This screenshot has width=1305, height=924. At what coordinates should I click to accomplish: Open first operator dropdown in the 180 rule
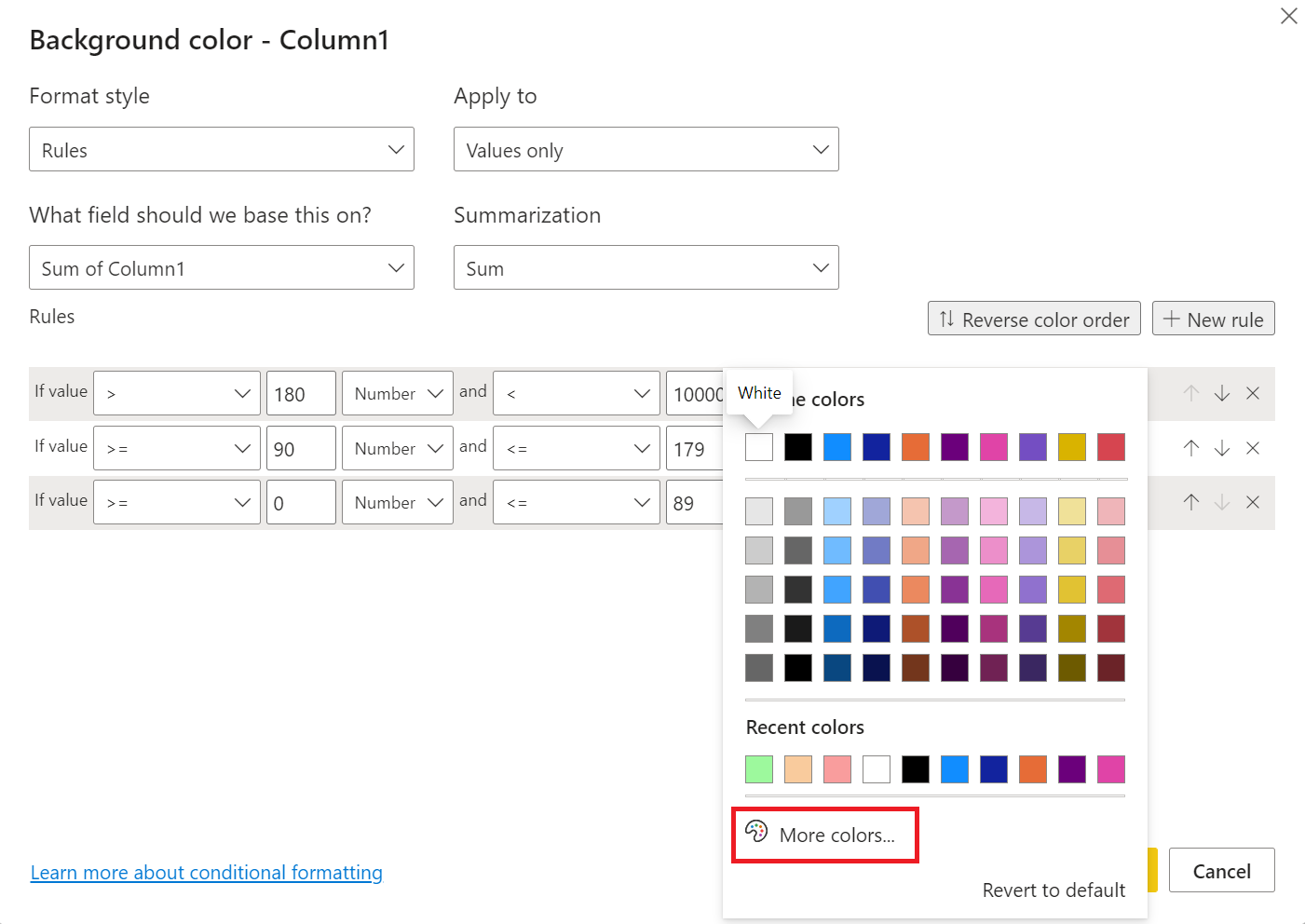pos(177,393)
